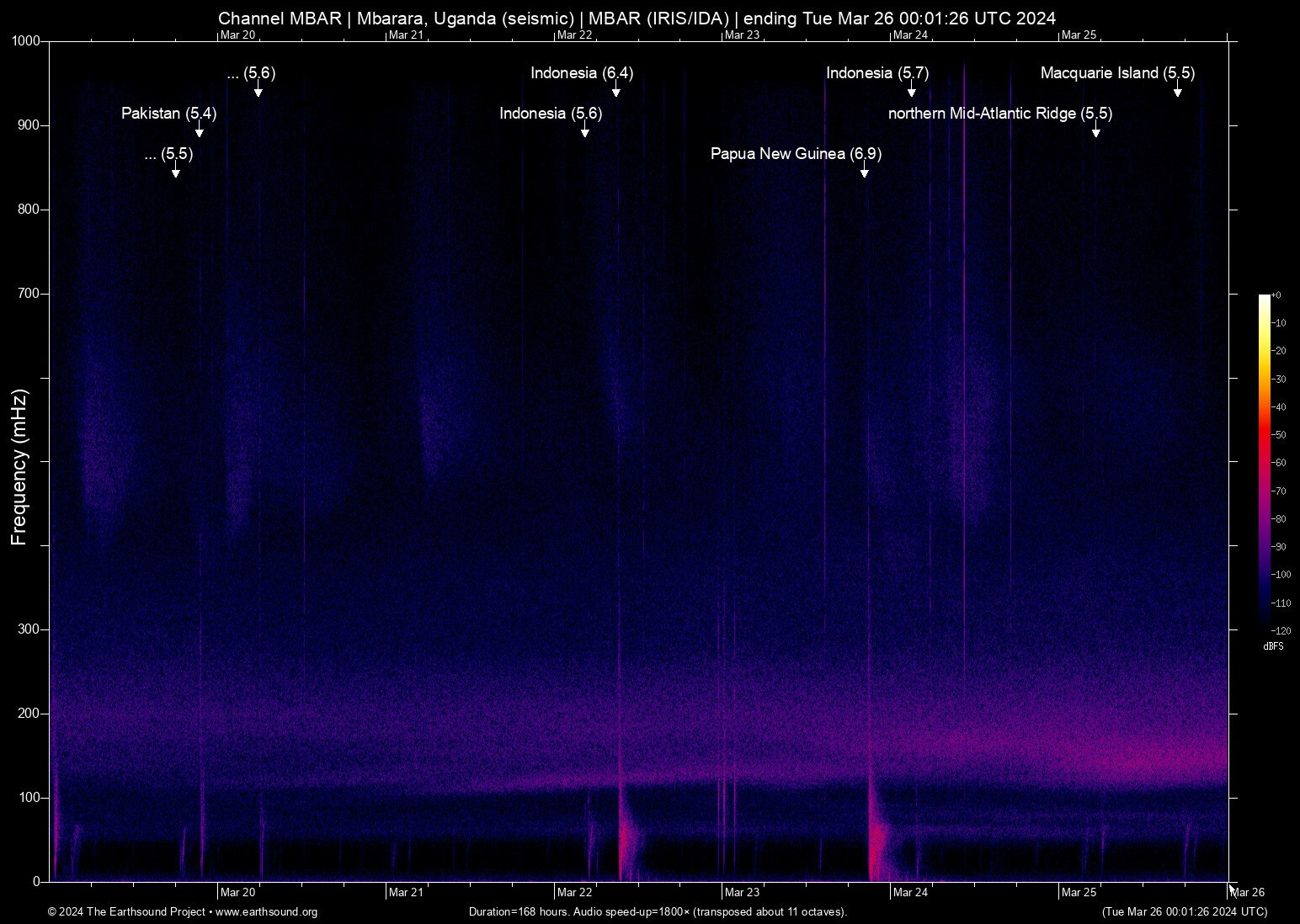Click the Indonesia (5.6) event label

point(551,114)
